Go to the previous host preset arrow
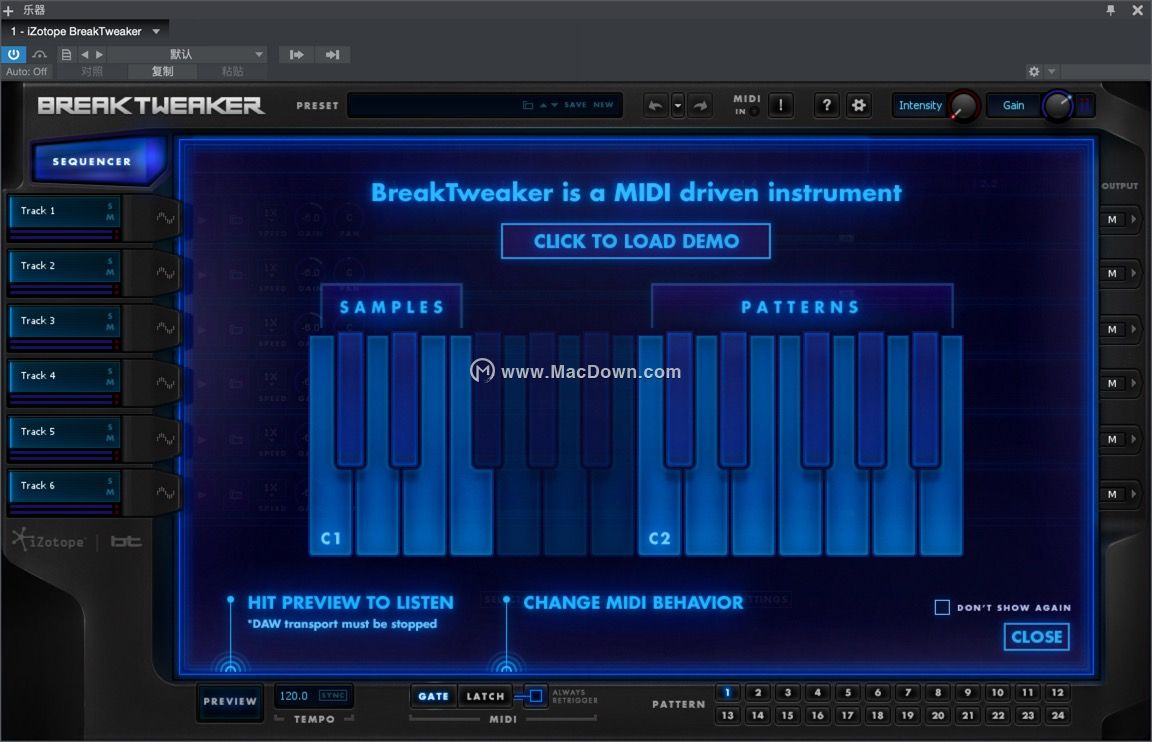This screenshot has width=1152, height=742. 84,54
